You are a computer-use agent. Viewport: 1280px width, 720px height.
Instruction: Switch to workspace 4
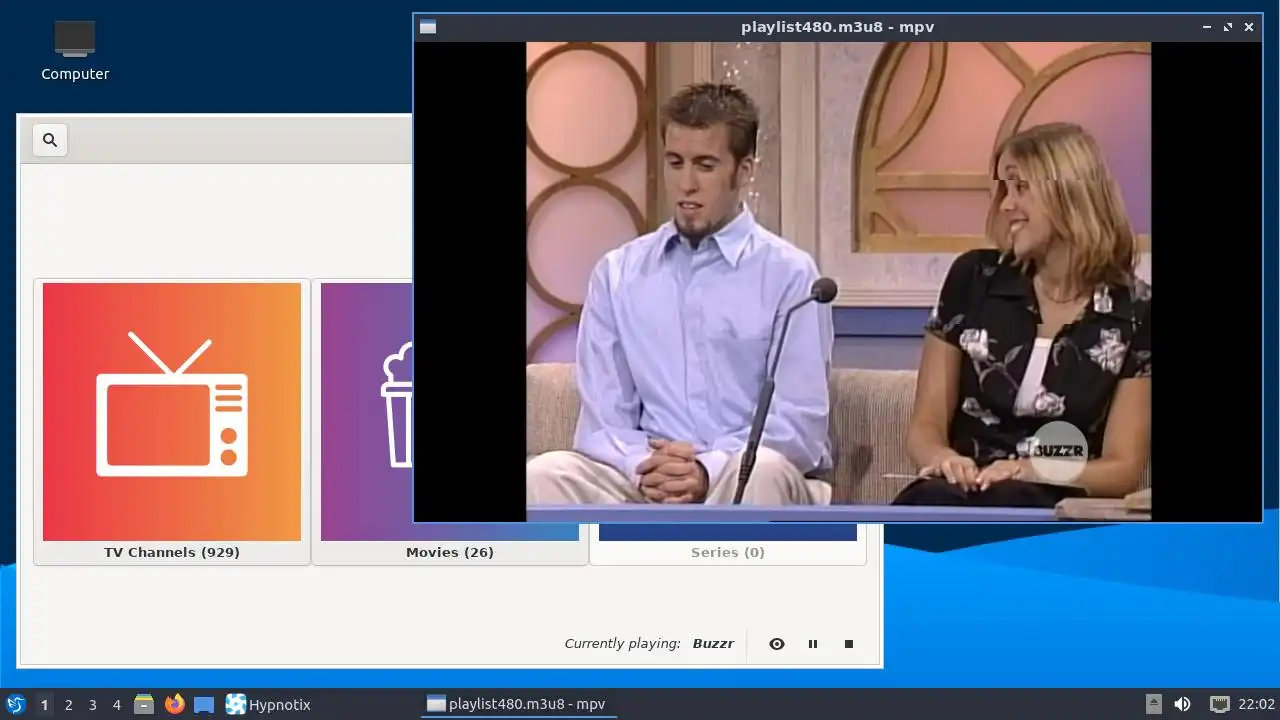click(x=117, y=705)
